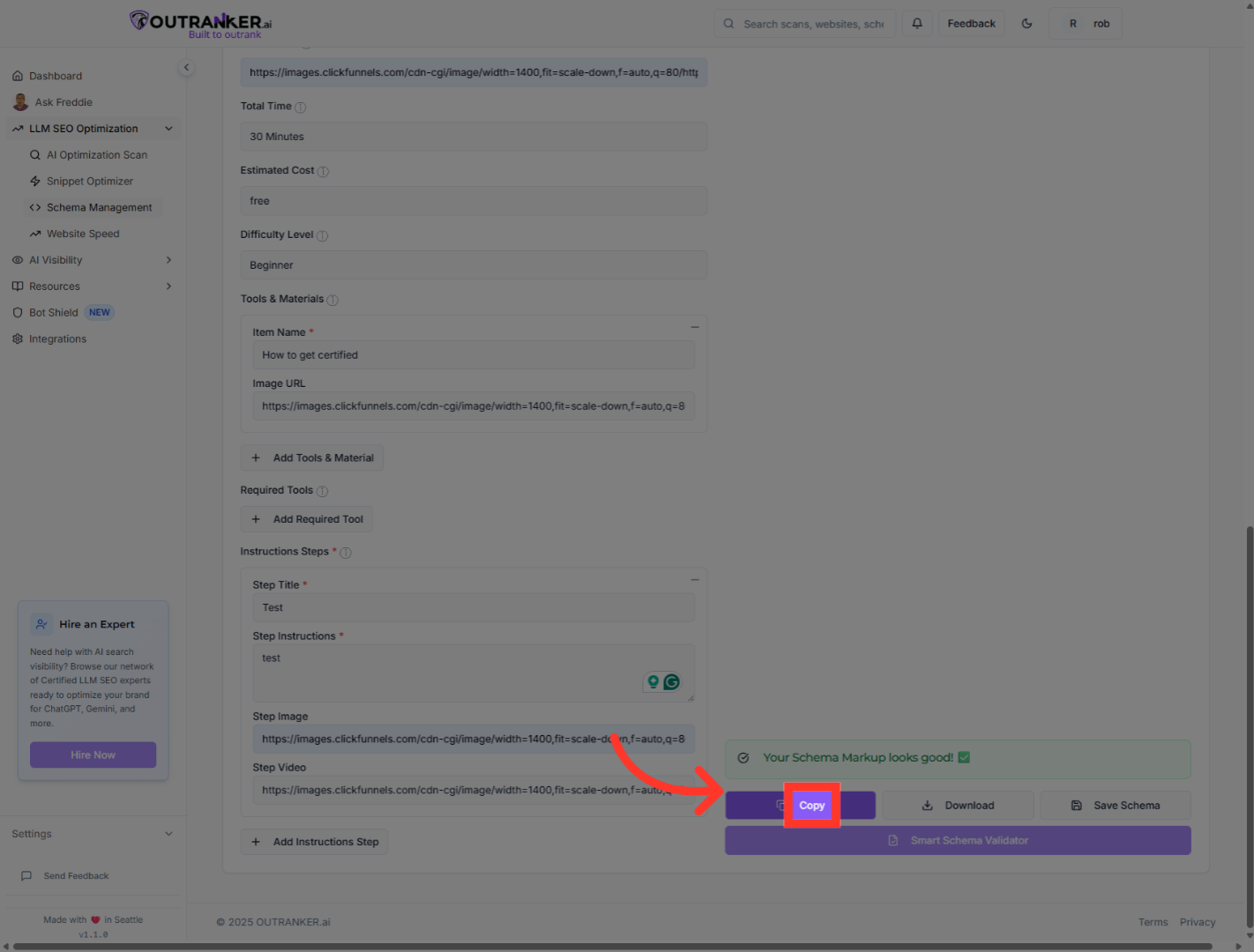Screen dimensions: 1254x952
Task: Click the info icon beside Difficulty Level
Action: tap(323, 236)
